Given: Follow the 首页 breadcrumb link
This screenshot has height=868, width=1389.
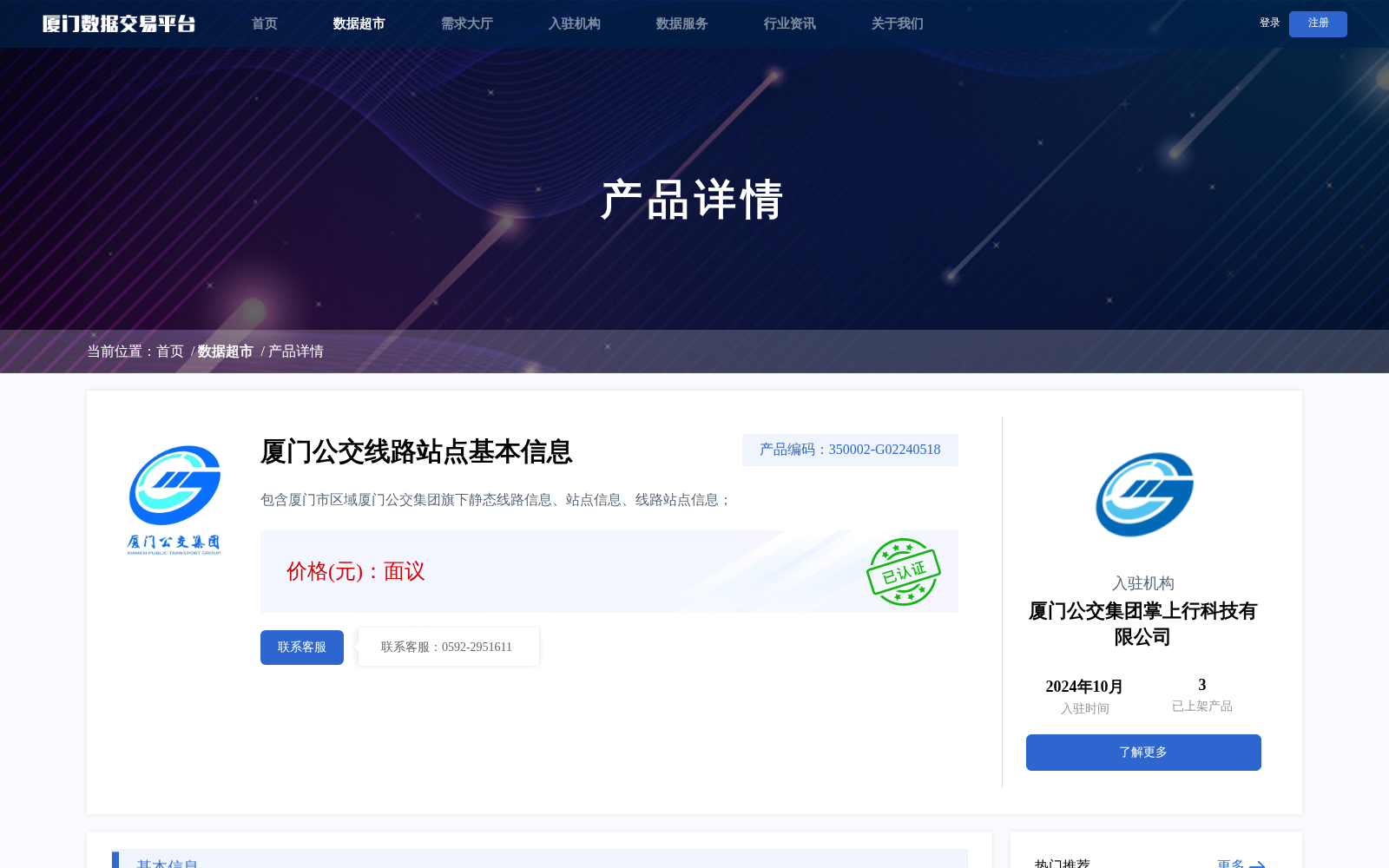Looking at the screenshot, I should pos(170,352).
